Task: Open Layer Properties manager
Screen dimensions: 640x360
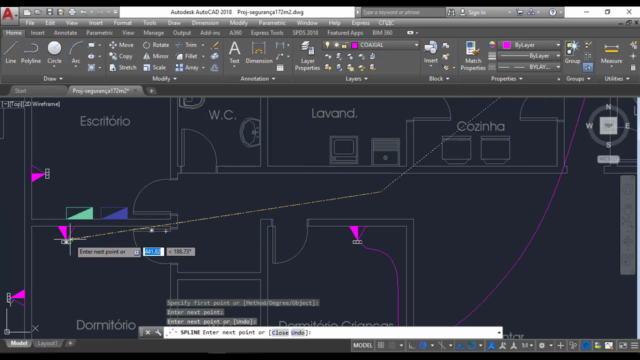Action: (307, 56)
